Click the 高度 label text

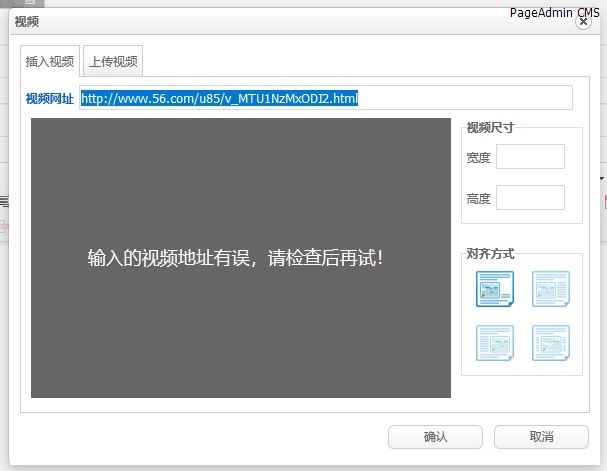click(x=478, y=199)
